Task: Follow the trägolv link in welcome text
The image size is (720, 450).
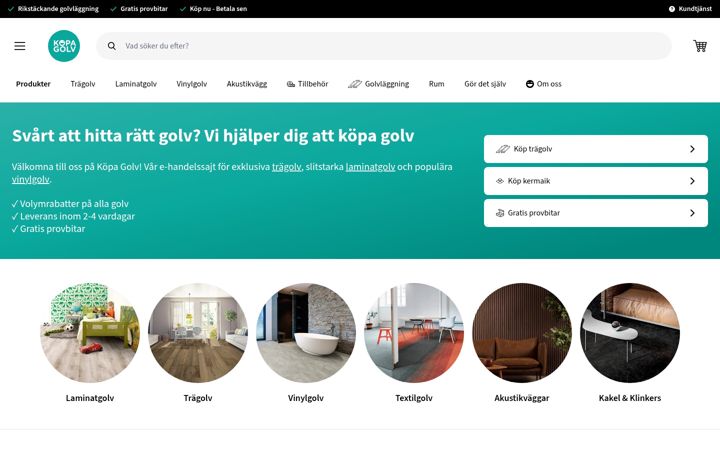Action: click(x=287, y=167)
